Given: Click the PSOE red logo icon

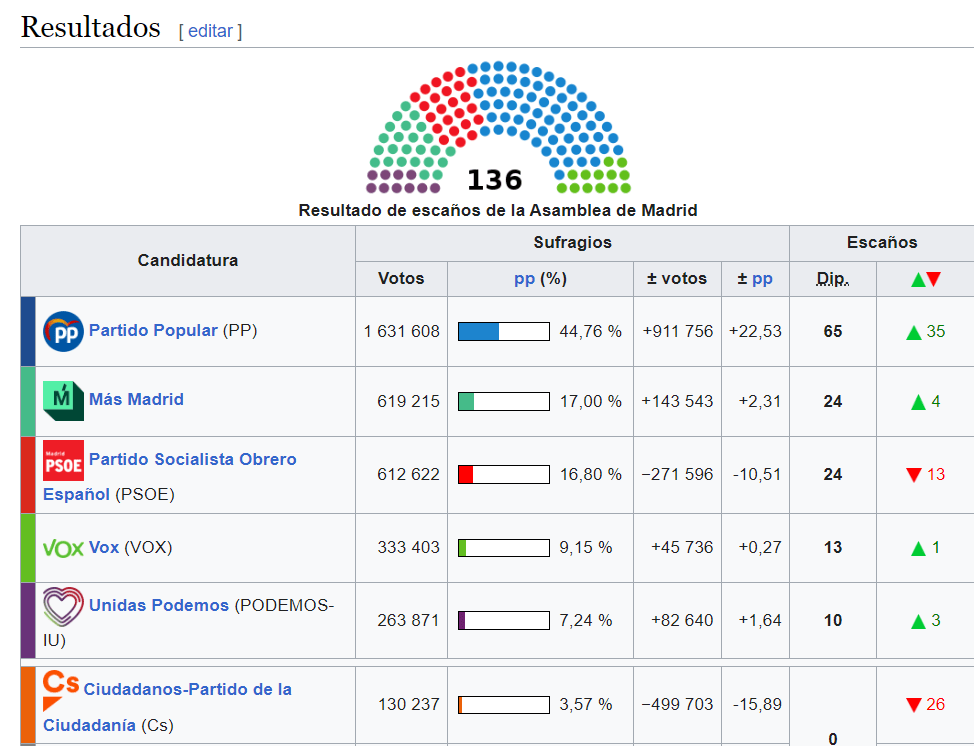Looking at the screenshot, I should click(x=64, y=460).
